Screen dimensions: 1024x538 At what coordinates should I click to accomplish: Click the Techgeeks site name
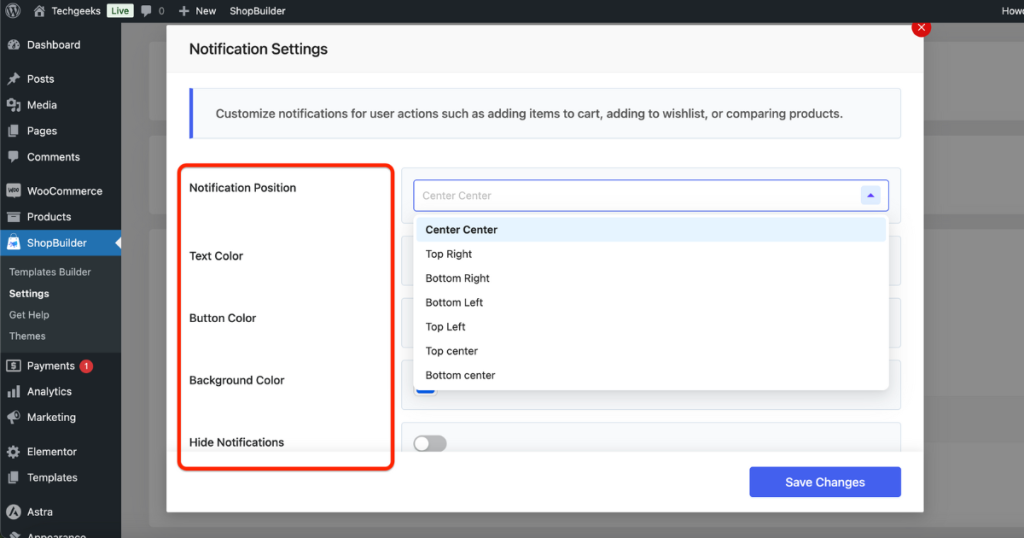click(76, 11)
